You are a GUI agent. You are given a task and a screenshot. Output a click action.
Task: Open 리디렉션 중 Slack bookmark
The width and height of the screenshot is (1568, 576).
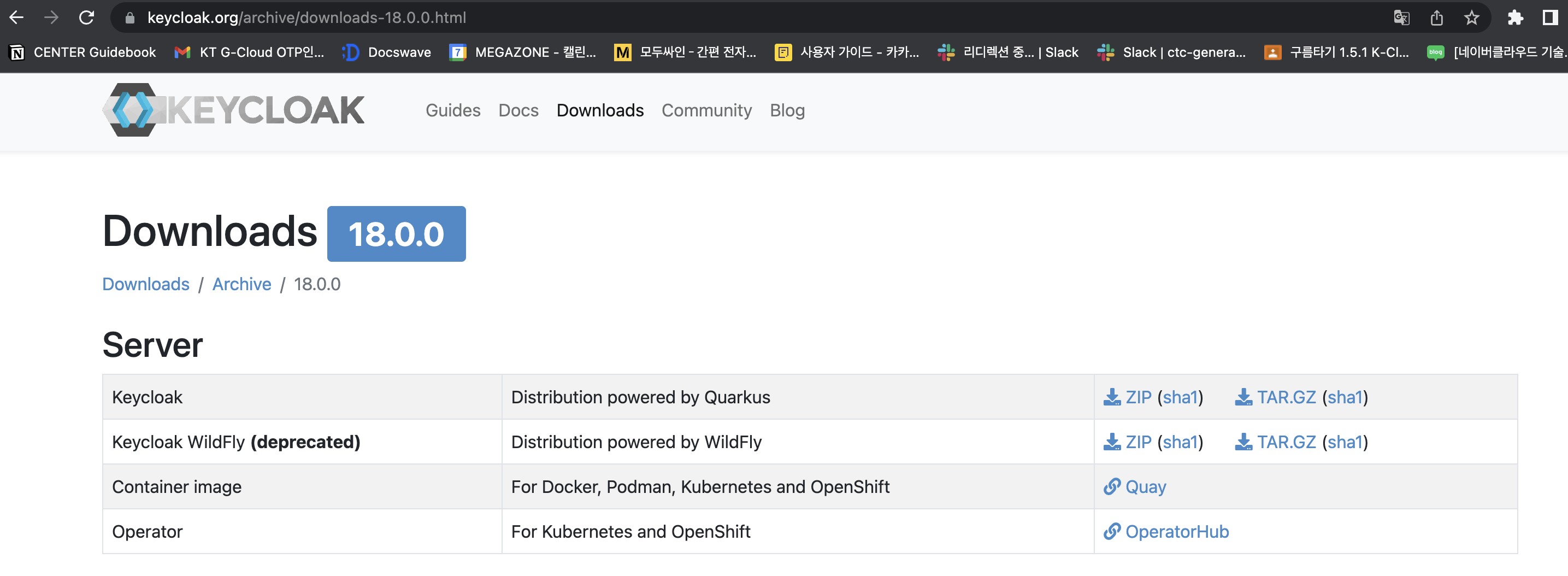(x=1008, y=52)
